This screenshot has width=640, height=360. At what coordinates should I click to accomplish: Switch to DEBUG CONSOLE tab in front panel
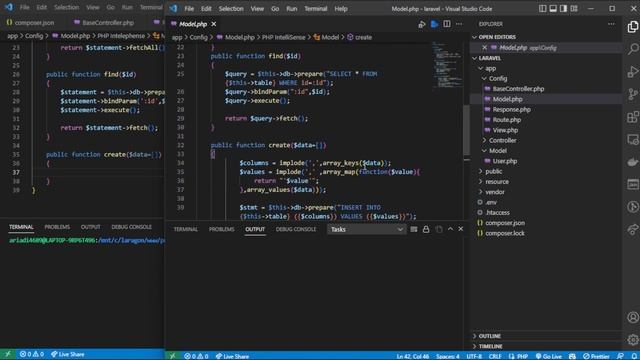pos(296,229)
